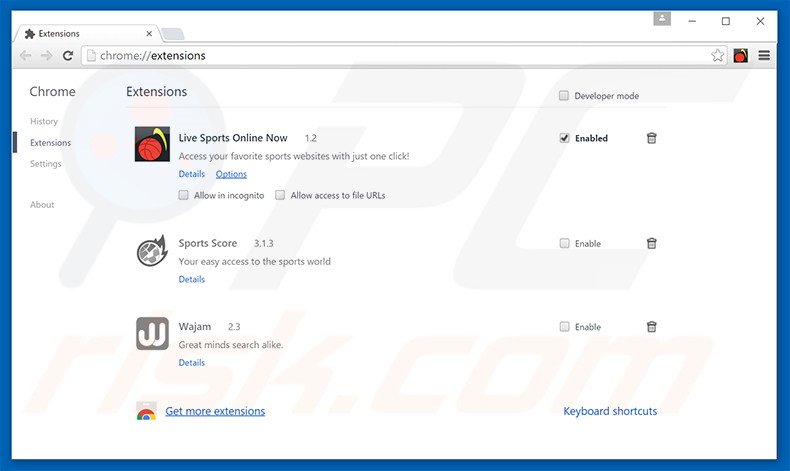Enable the Sports Score extension
Screen dimensions: 790x471
coord(564,243)
